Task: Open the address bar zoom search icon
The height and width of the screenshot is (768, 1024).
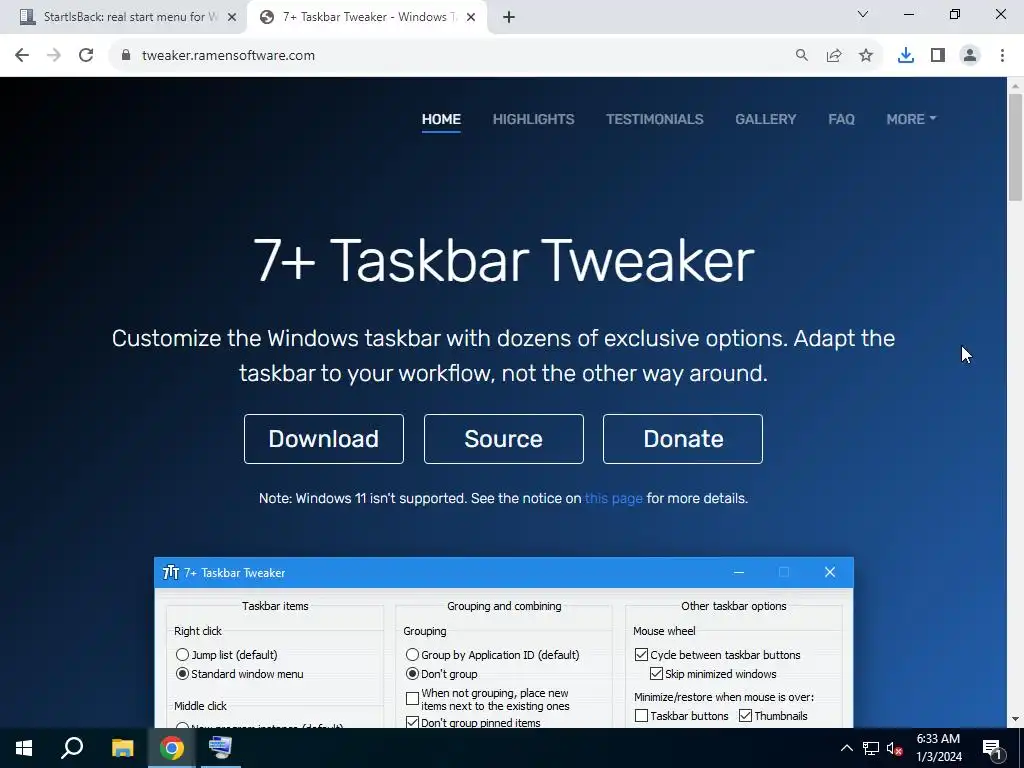Action: [801, 56]
